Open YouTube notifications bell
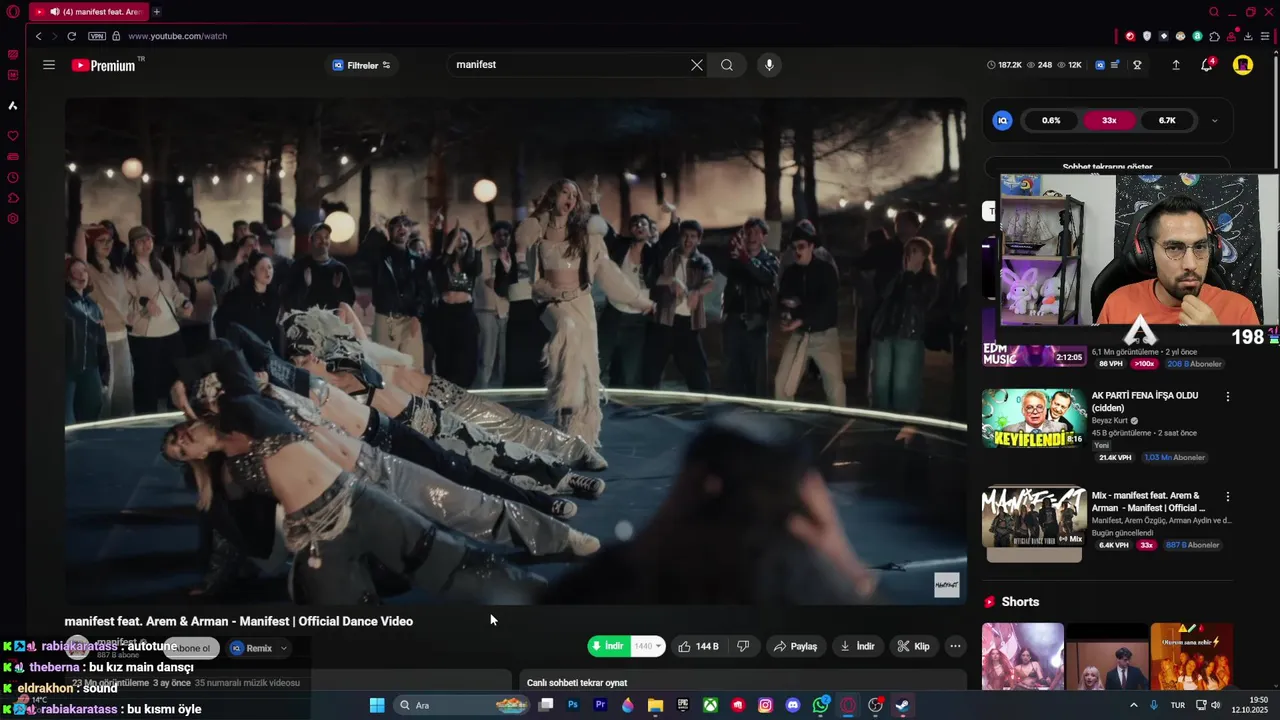Image resolution: width=1280 pixels, height=720 pixels. 1207,65
